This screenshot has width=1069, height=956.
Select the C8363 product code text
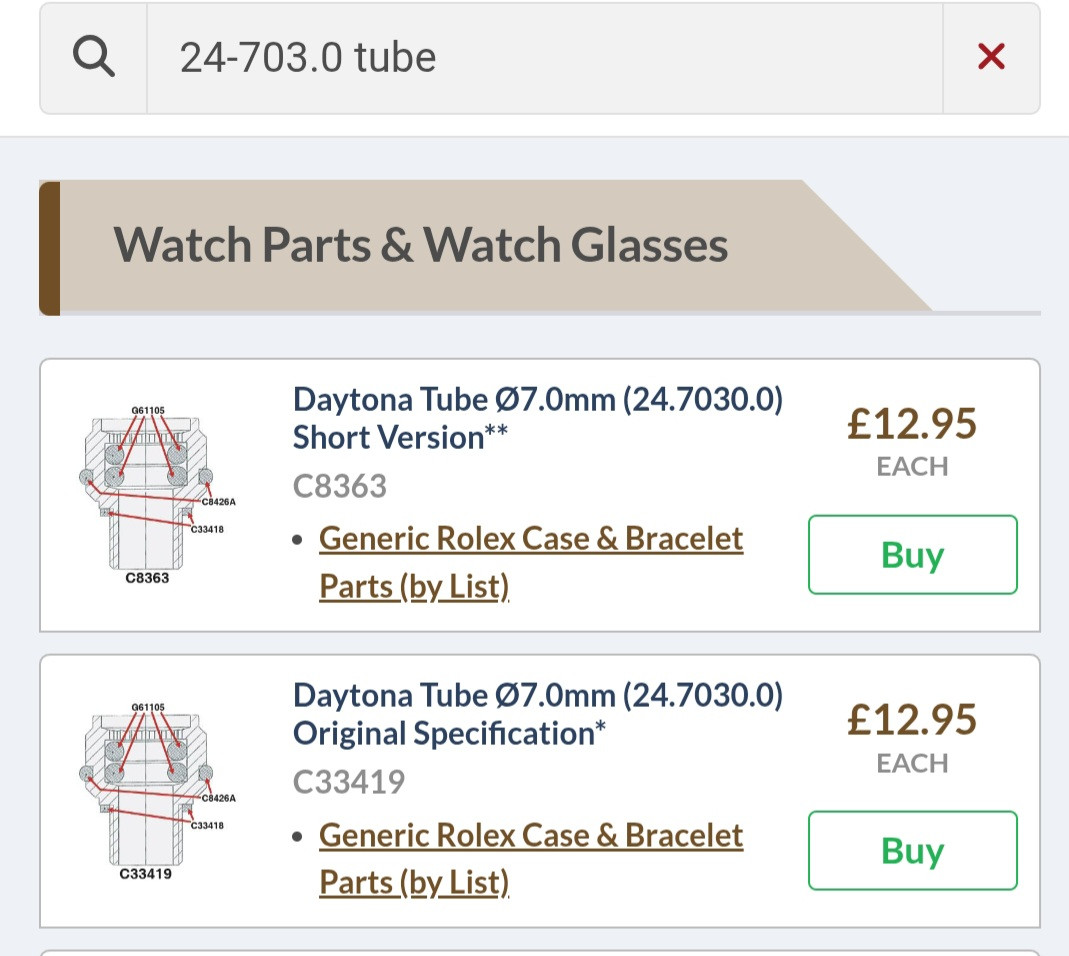[340, 486]
